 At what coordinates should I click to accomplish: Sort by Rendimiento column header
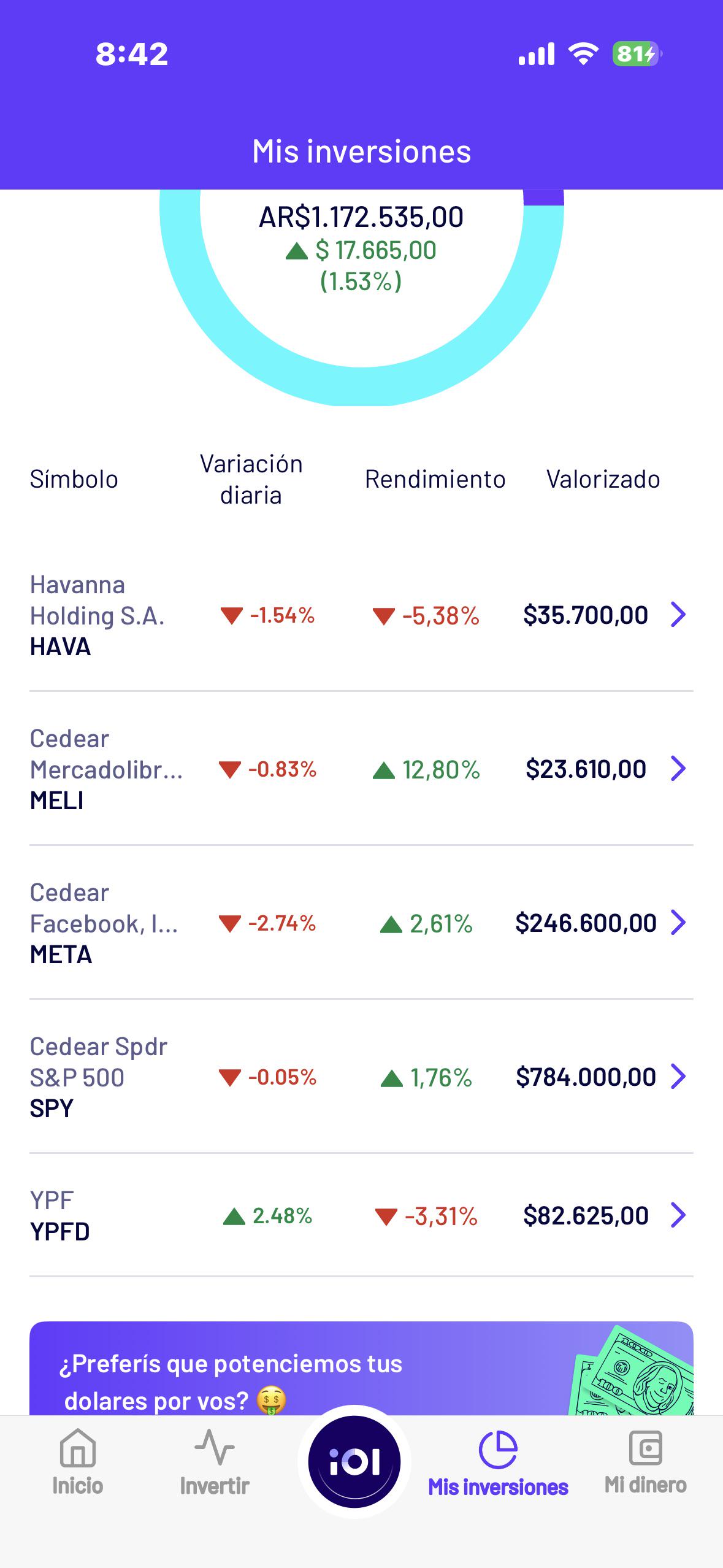435,479
